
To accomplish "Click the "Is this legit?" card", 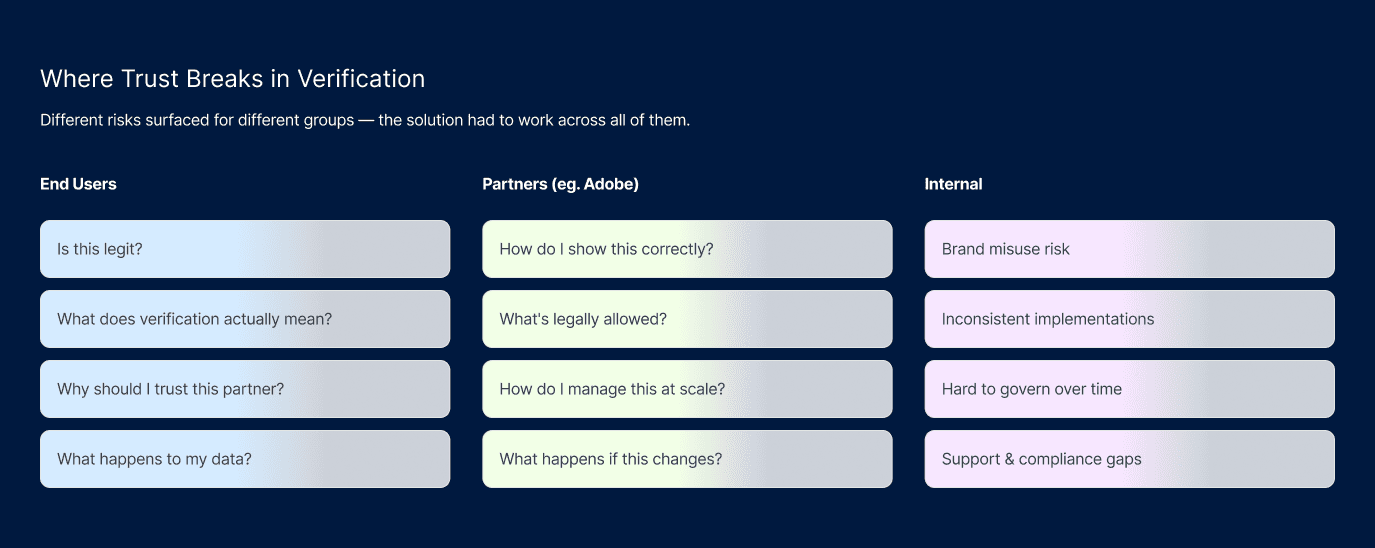I will pos(245,249).
